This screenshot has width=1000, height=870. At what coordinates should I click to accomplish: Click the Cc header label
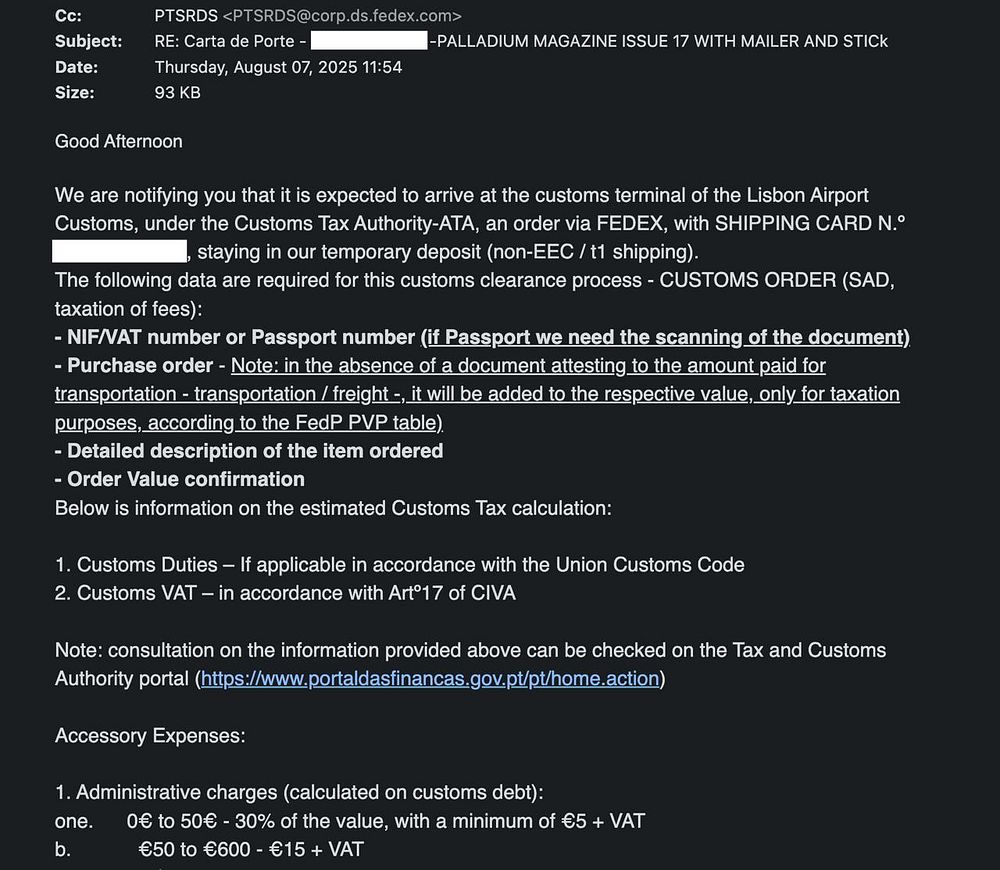[x=68, y=16]
